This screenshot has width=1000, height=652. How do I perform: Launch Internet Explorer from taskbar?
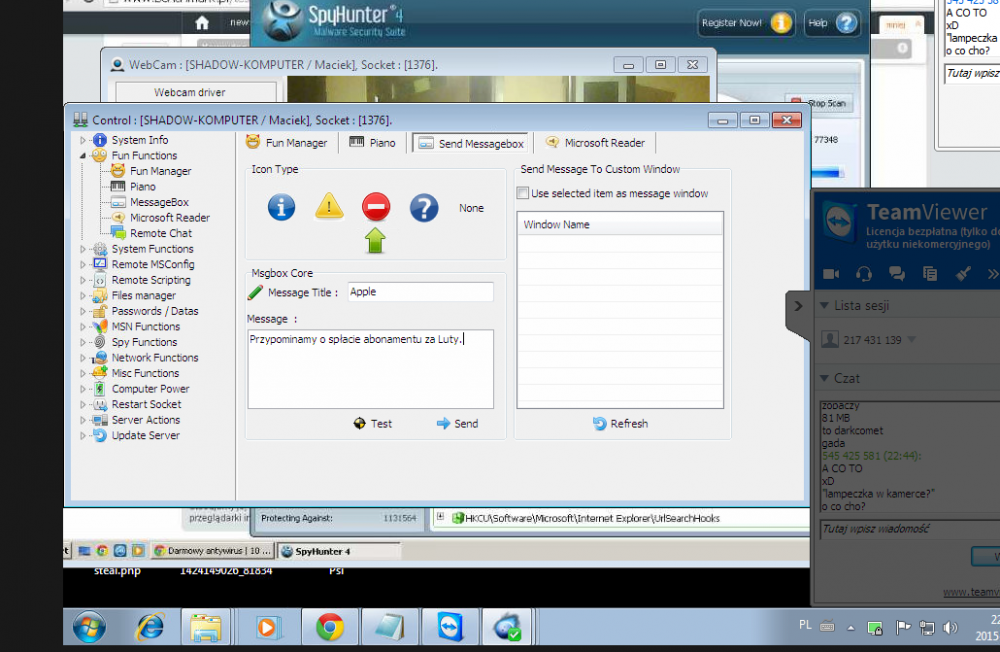point(150,628)
